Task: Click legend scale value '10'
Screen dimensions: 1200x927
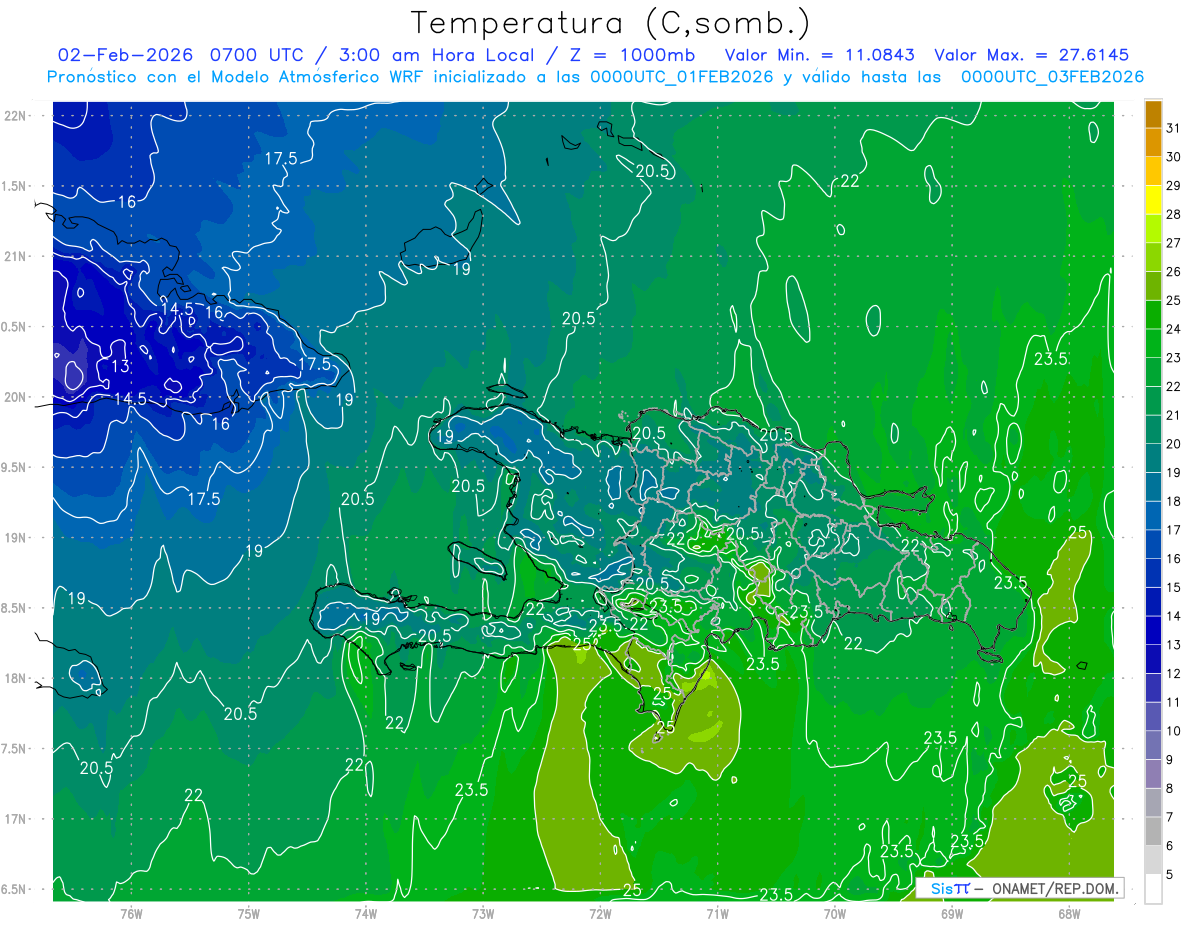Action: pos(1173,731)
